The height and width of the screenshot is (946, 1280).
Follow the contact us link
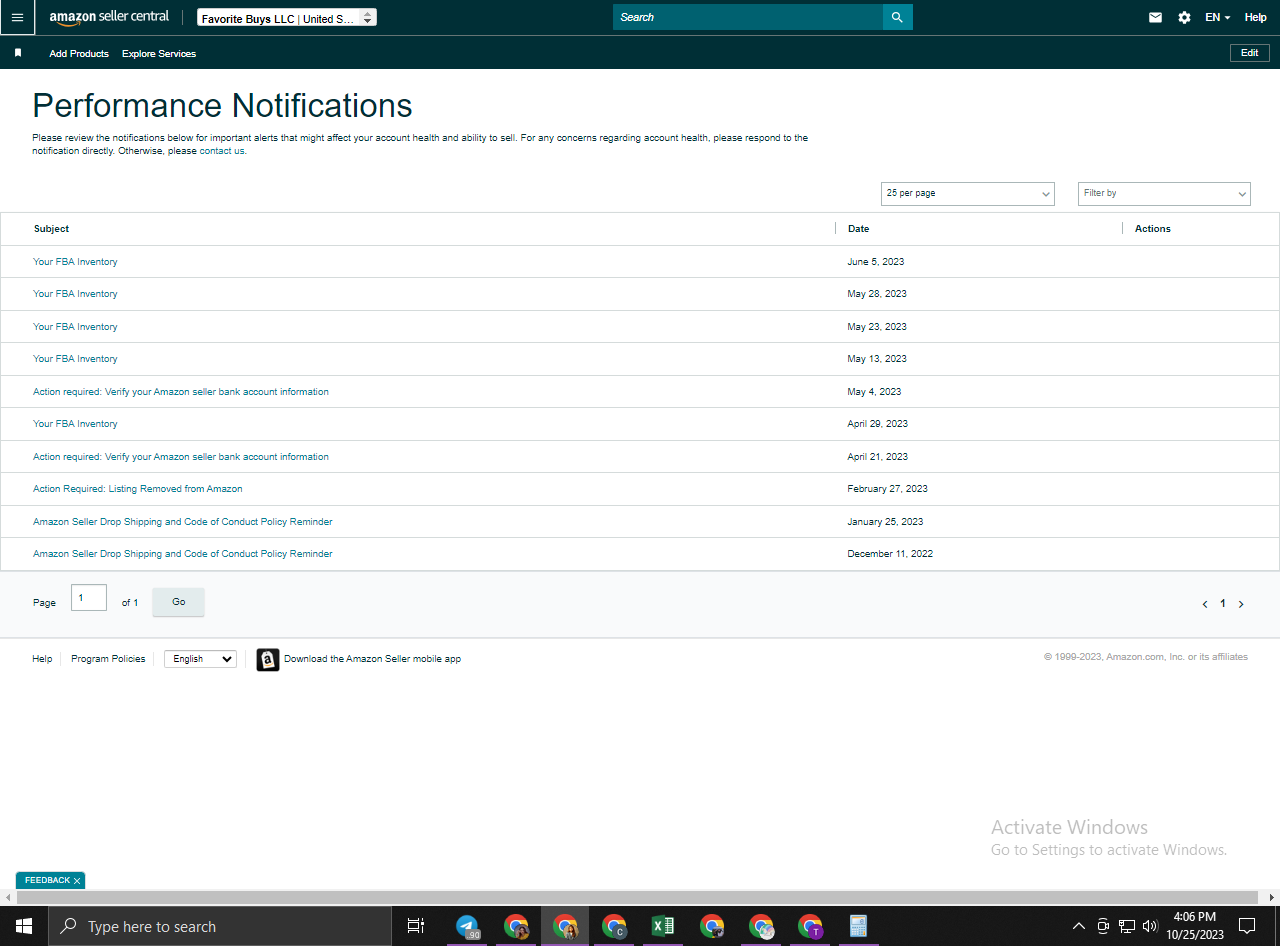point(222,151)
